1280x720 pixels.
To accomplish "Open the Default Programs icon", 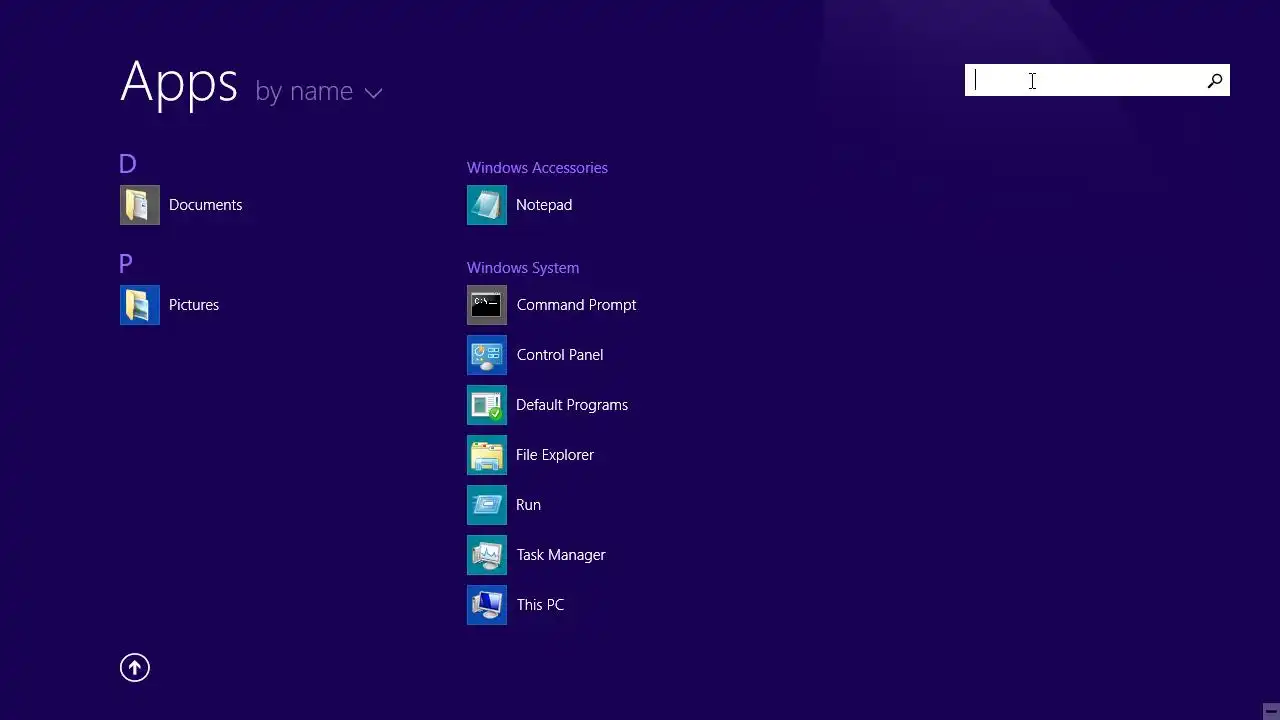I will (x=487, y=405).
